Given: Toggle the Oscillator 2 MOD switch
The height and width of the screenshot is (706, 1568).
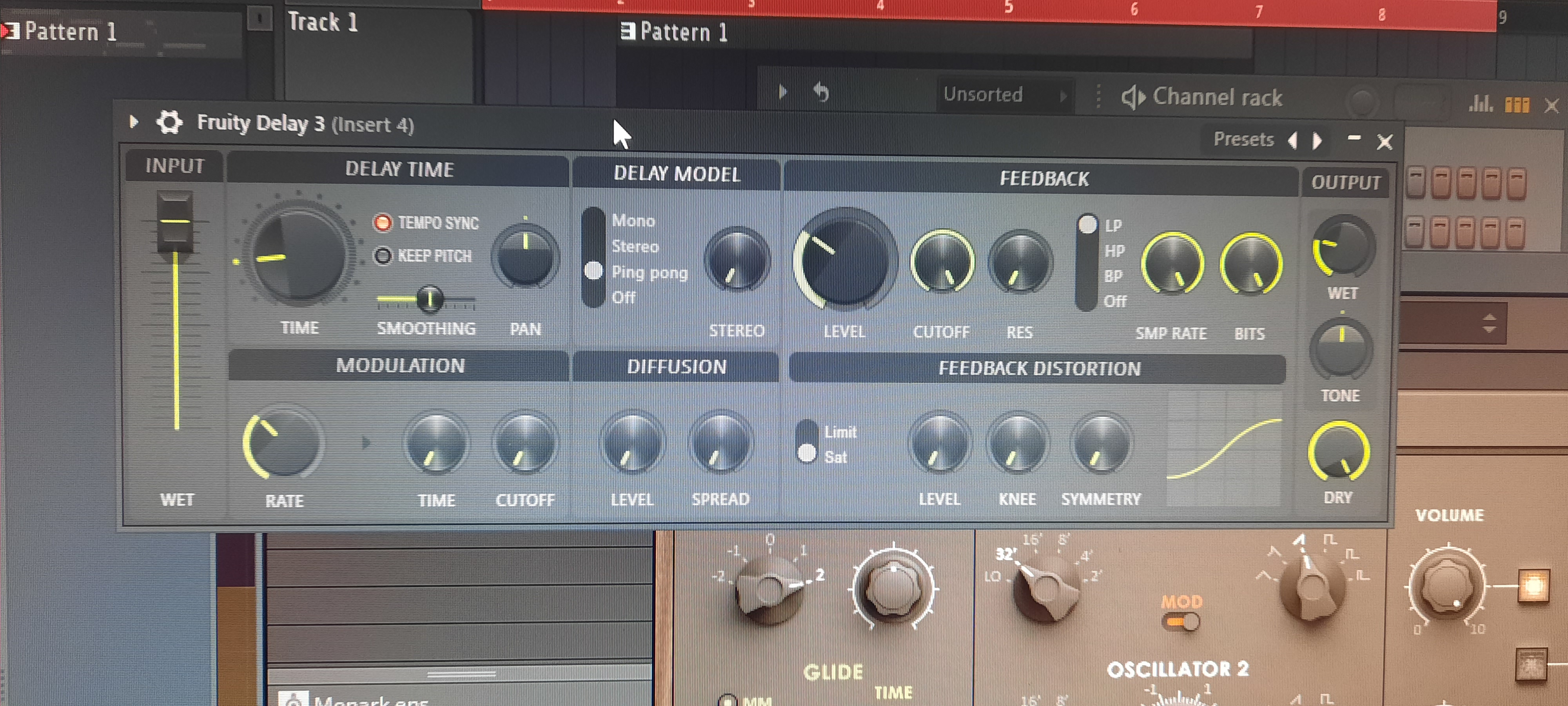Looking at the screenshot, I should pos(1181,622).
